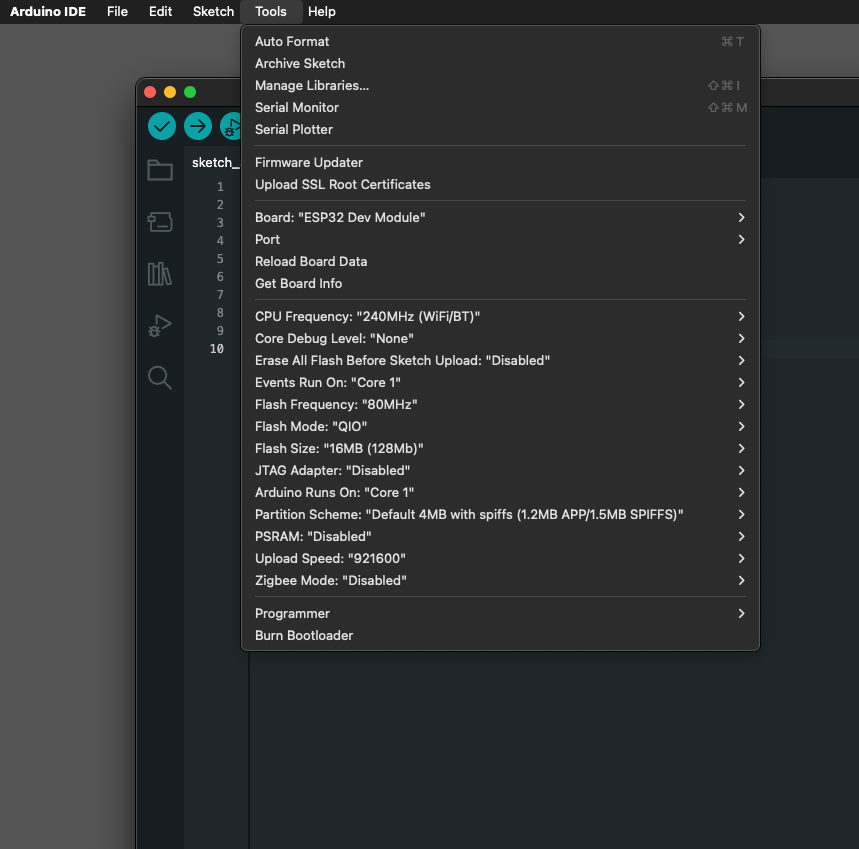Open the File menu
Screen dimensions: 859x849
(x=117, y=12)
